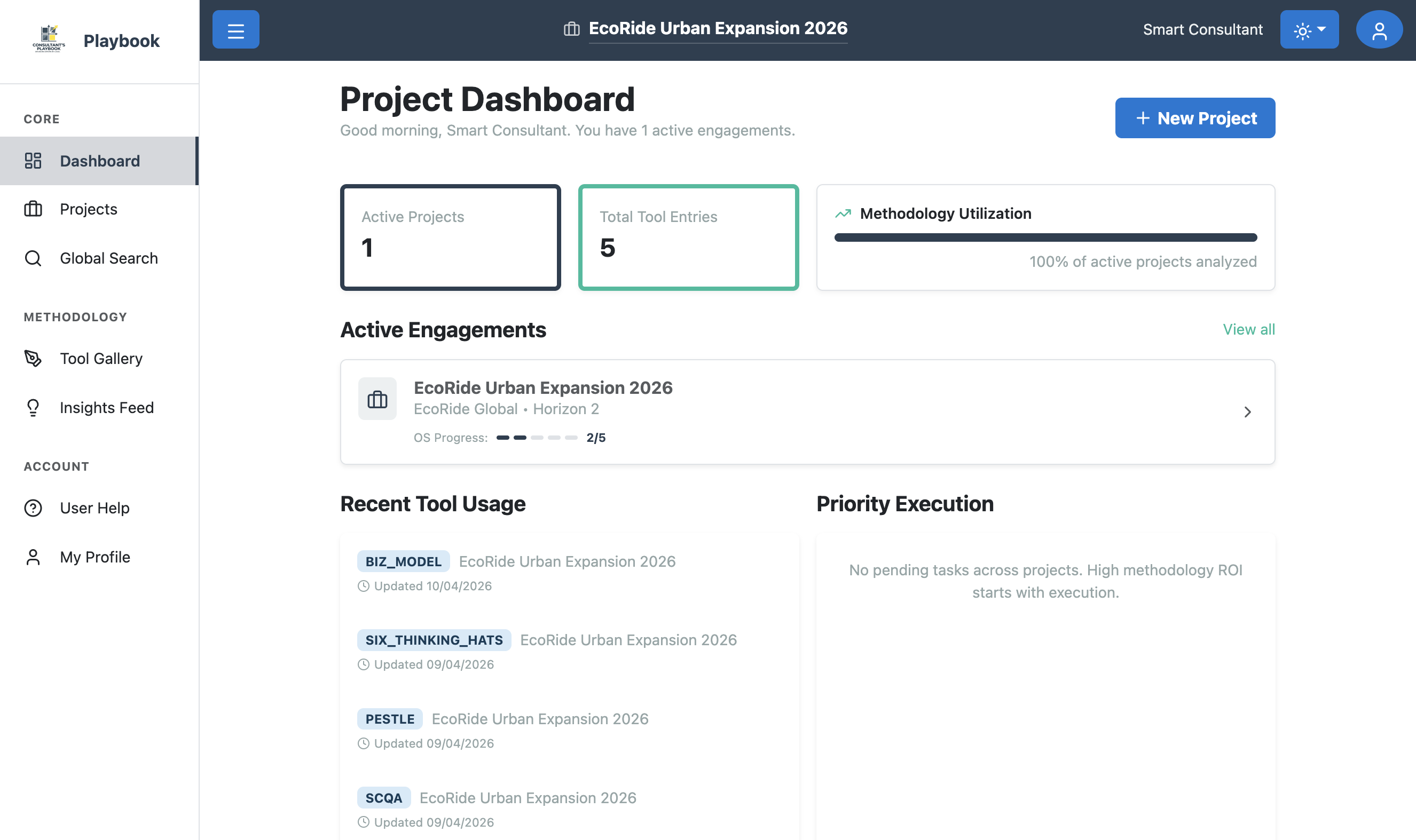This screenshot has height=840, width=1416.
Task: Select the PESTLE tag in Recent Tool Usage
Action: tap(389, 719)
